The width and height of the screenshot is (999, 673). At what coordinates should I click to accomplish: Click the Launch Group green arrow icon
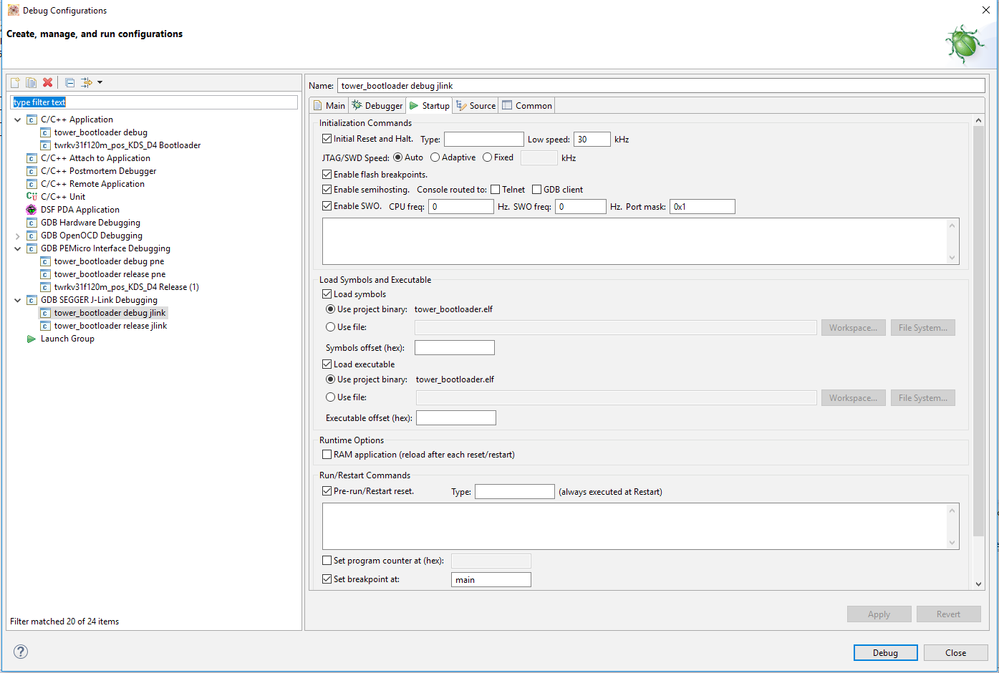(x=31, y=339)
